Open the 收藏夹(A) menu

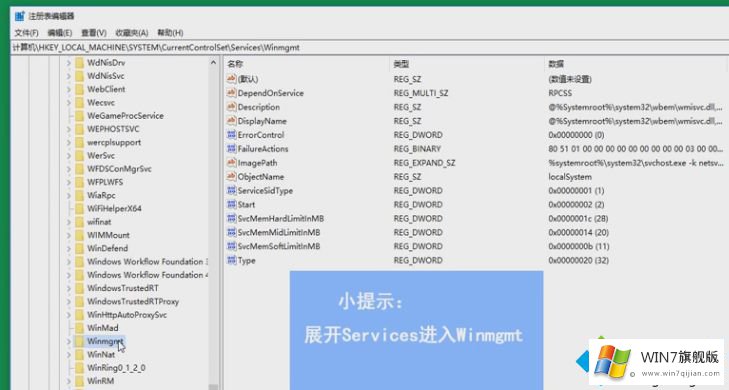coord(132,33)
